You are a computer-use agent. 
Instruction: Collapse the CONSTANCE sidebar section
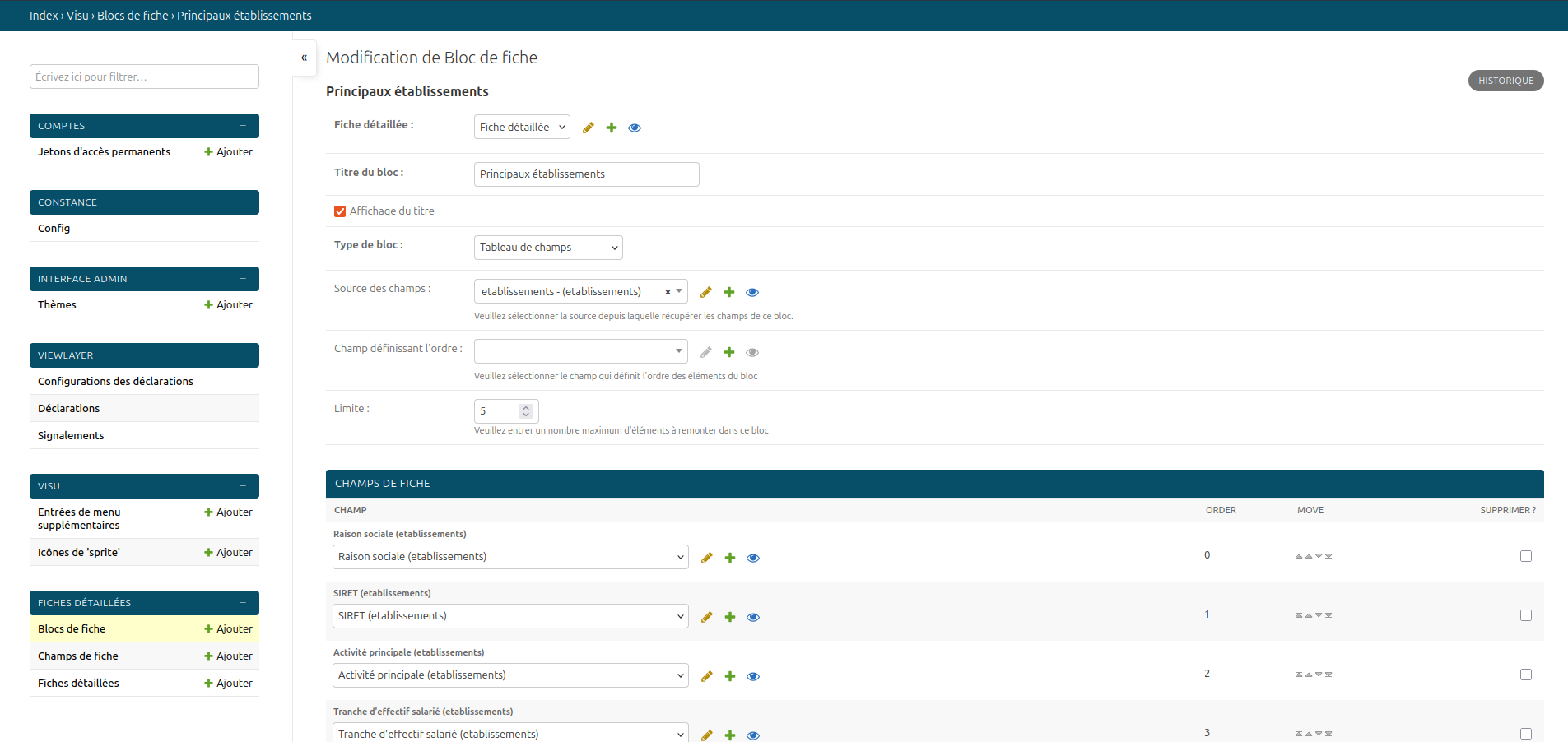(x=243, y=202)
